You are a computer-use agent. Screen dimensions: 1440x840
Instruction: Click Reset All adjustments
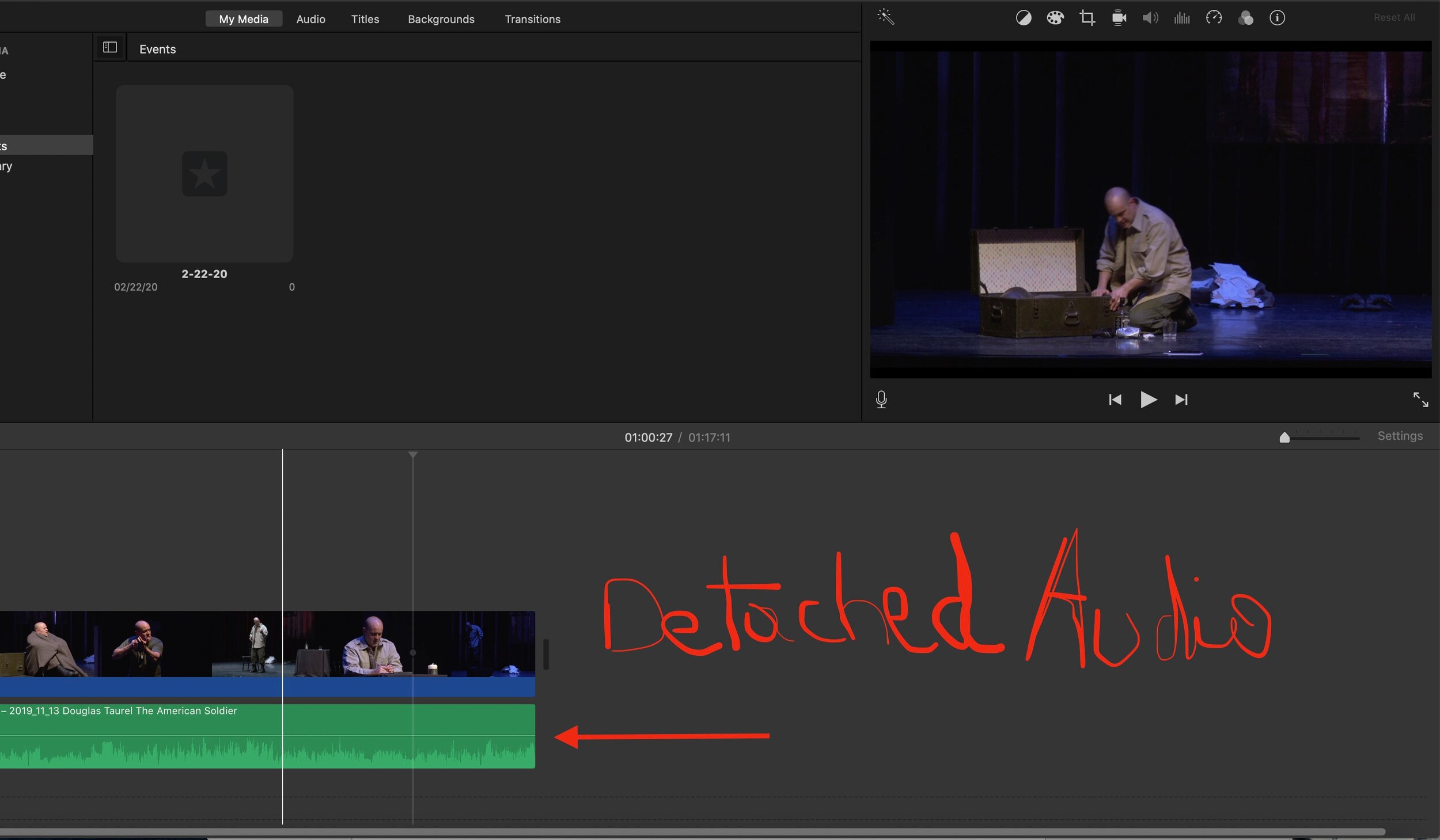pos(1394,18)
